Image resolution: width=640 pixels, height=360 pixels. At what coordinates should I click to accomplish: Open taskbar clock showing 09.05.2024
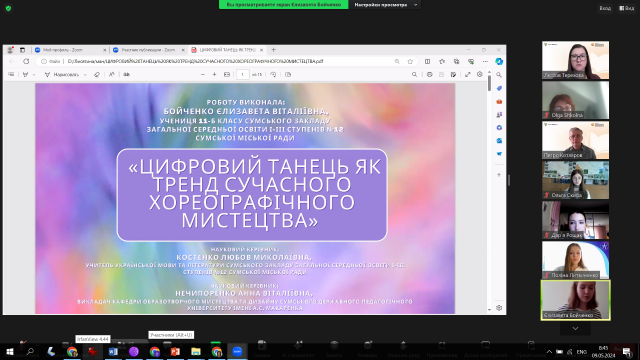point(603,351)
